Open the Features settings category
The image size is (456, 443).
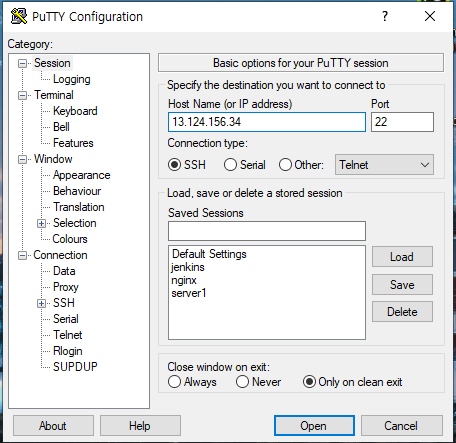[73, 143]
